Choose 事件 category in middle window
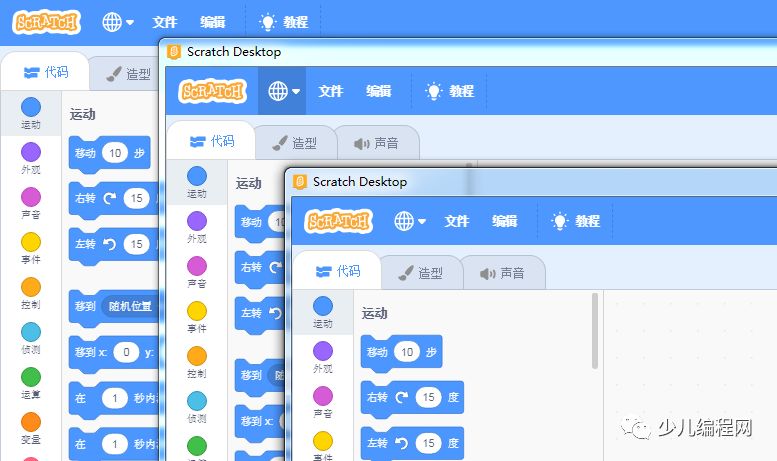 197,317
